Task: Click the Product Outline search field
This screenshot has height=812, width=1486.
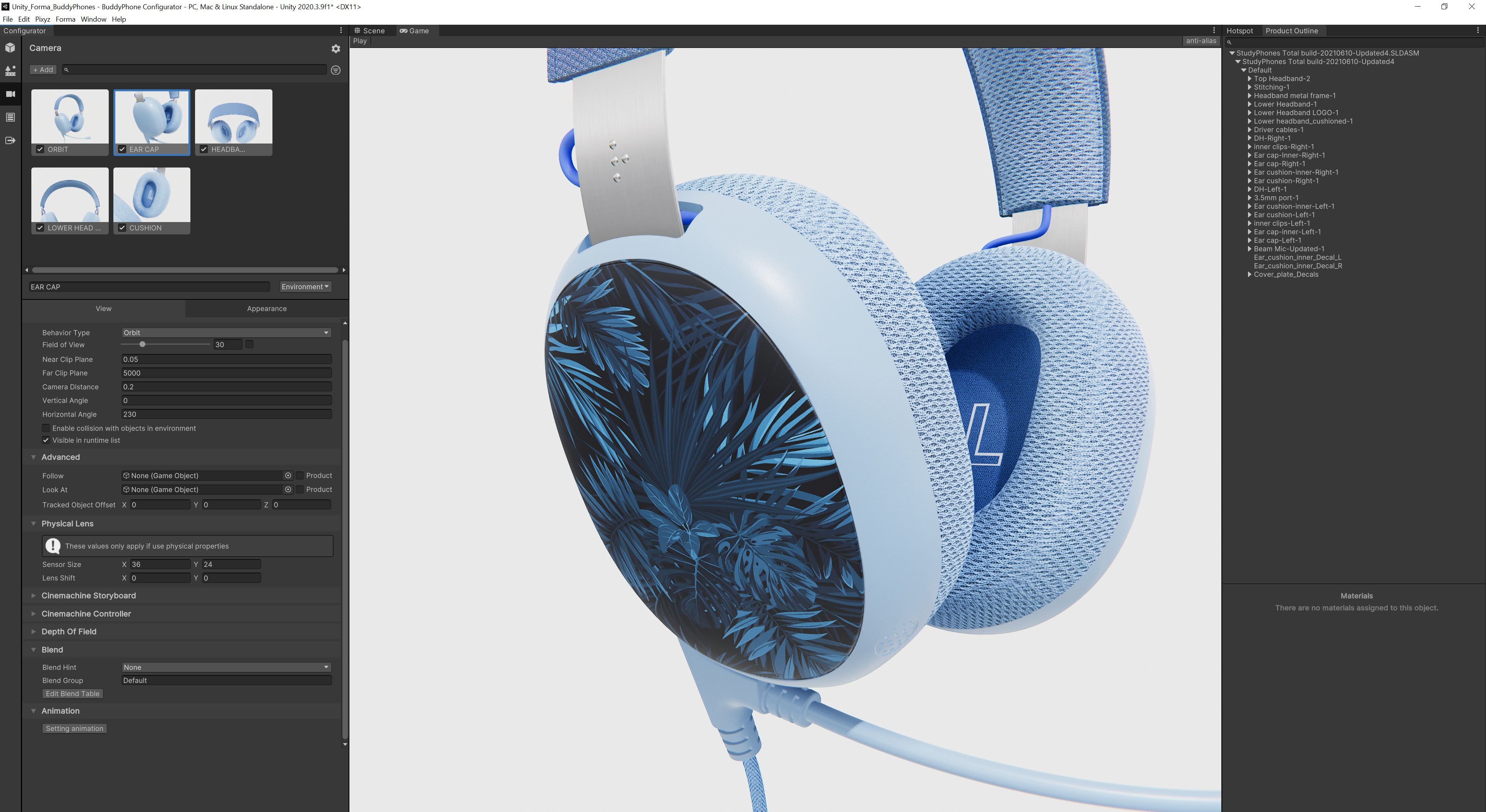Action: click(1353, 42)
